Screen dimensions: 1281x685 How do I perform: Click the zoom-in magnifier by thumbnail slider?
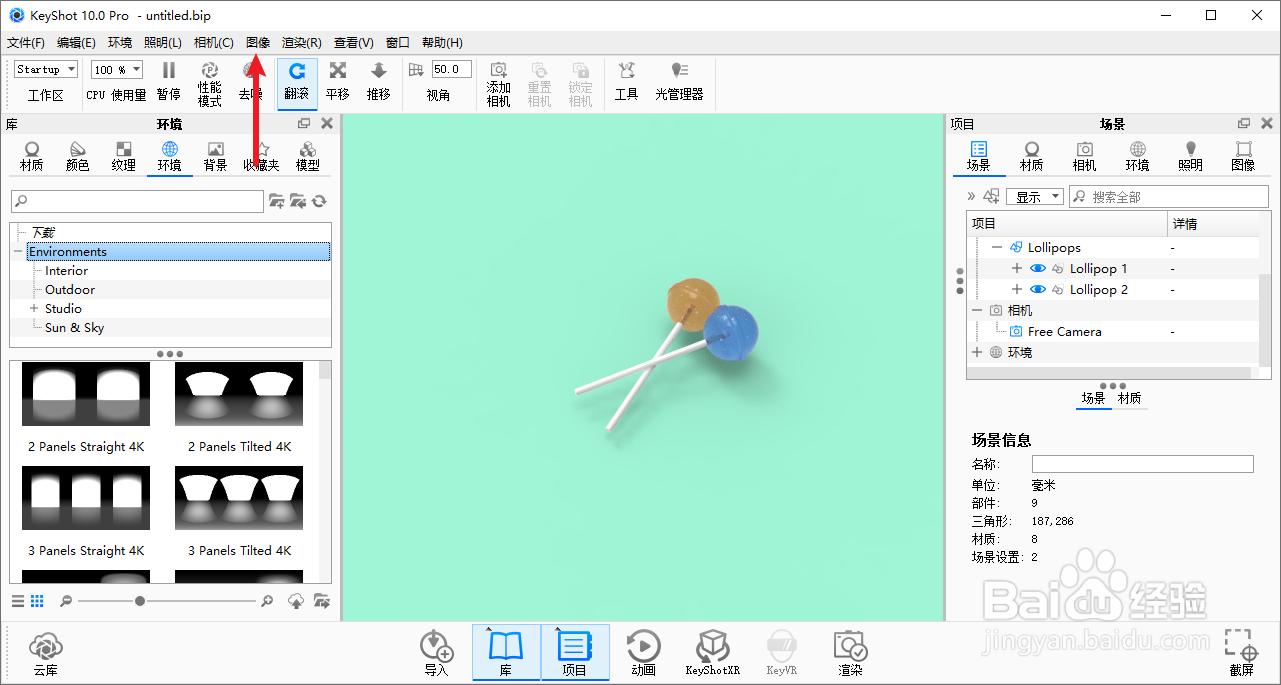point(267,601)
